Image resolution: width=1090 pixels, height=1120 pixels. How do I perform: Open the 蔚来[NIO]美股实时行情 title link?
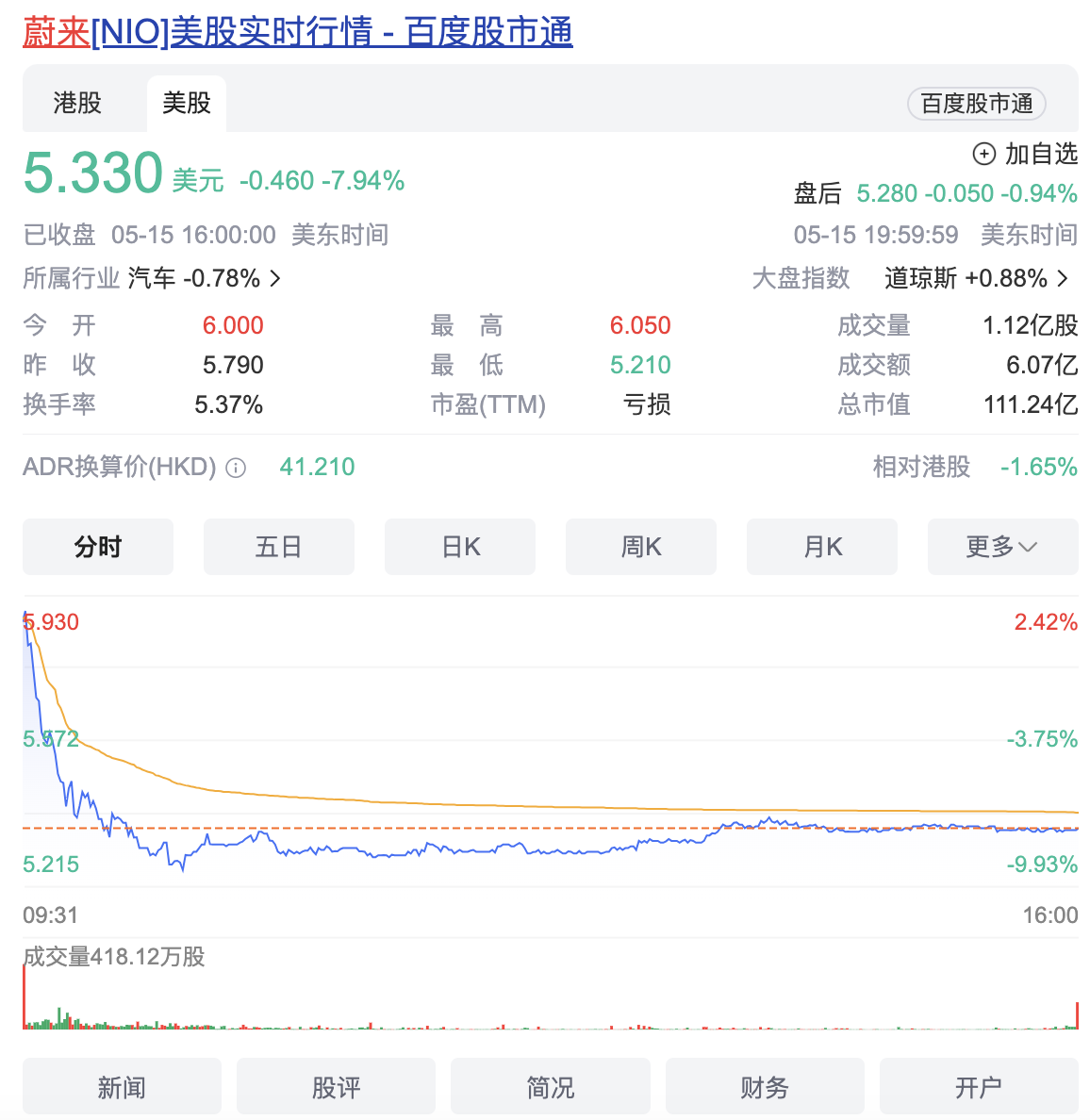(297, 33)
